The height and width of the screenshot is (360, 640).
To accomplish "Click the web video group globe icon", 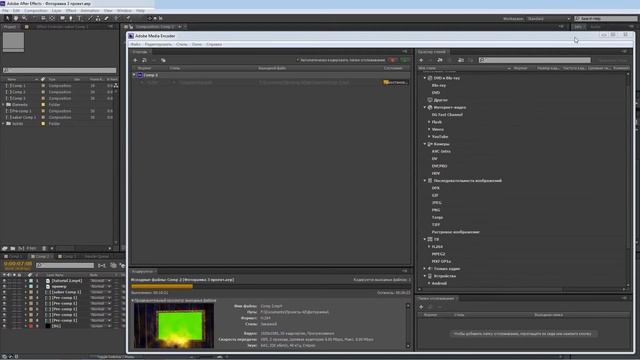I will tap(430, 107).
